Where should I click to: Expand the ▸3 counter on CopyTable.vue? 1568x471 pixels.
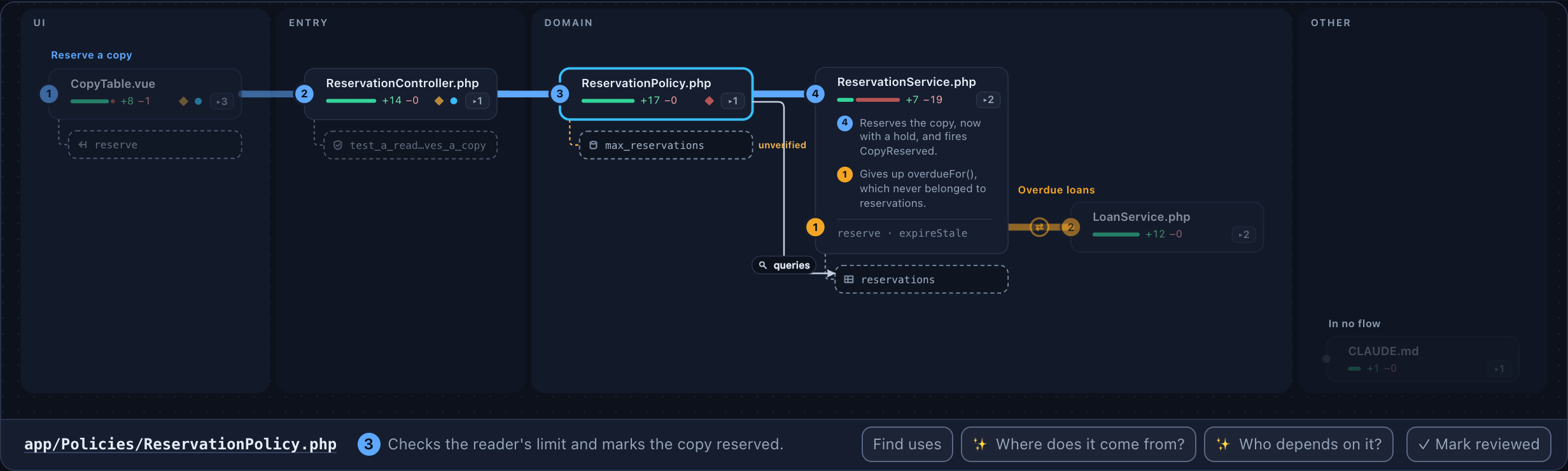(222, 101)
